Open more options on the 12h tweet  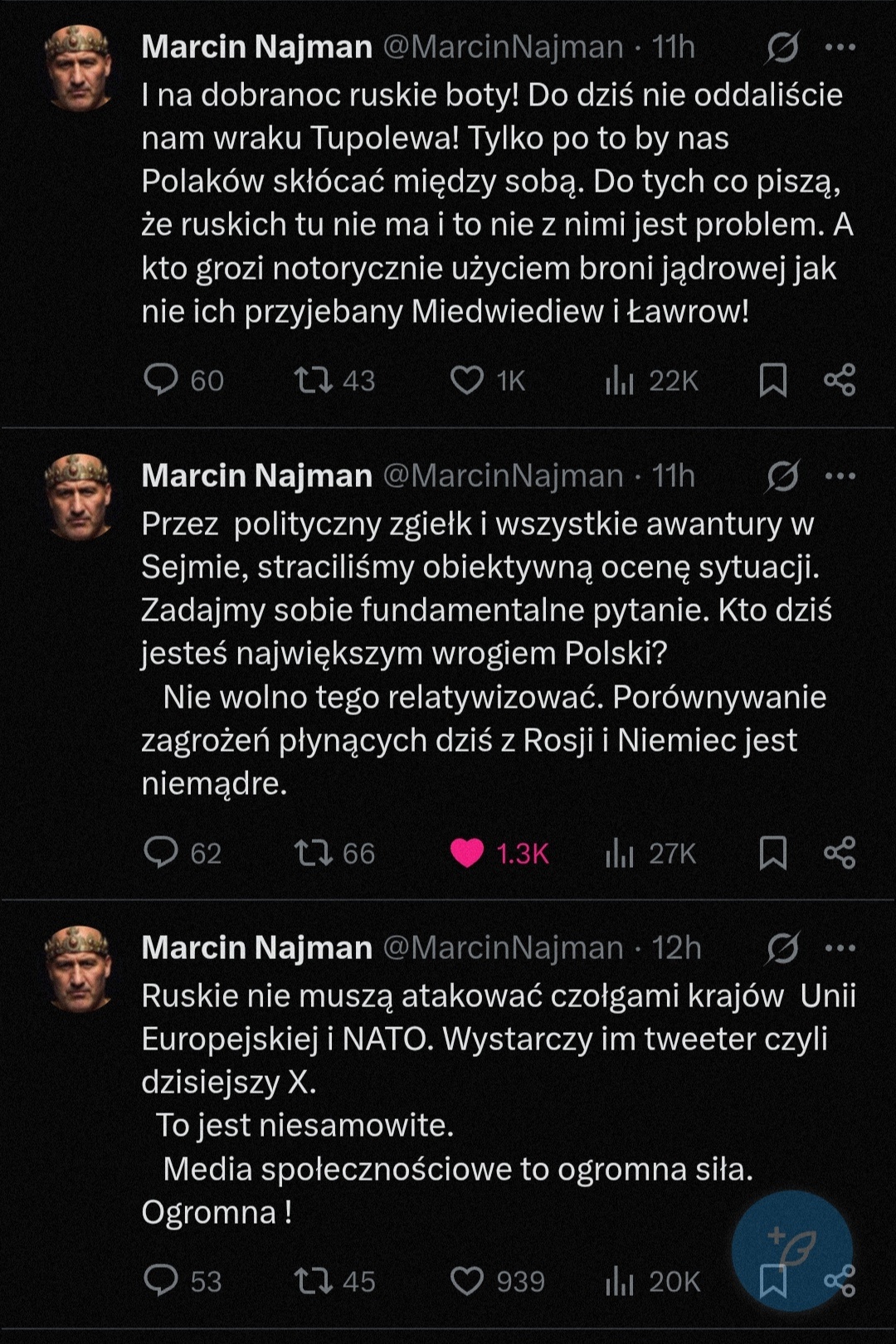point(840,948)
